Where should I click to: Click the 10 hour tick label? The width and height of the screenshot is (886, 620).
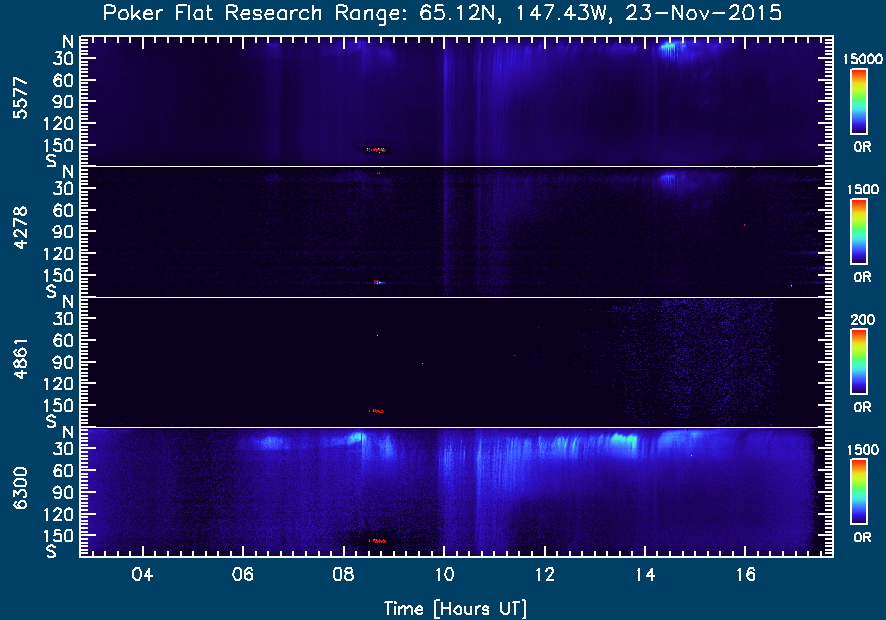point(444,575)
